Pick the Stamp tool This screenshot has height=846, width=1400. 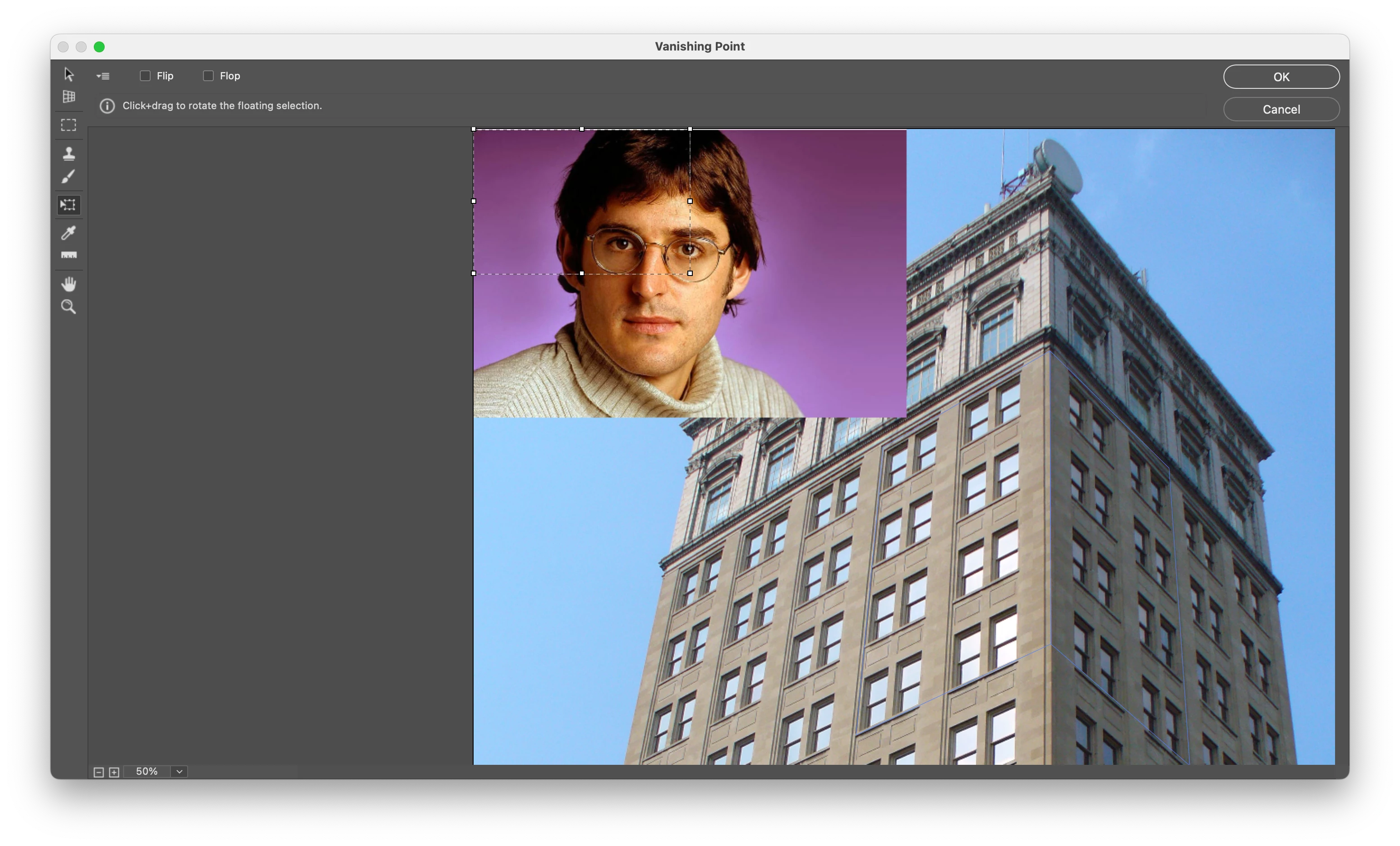[x=69, y=153]
